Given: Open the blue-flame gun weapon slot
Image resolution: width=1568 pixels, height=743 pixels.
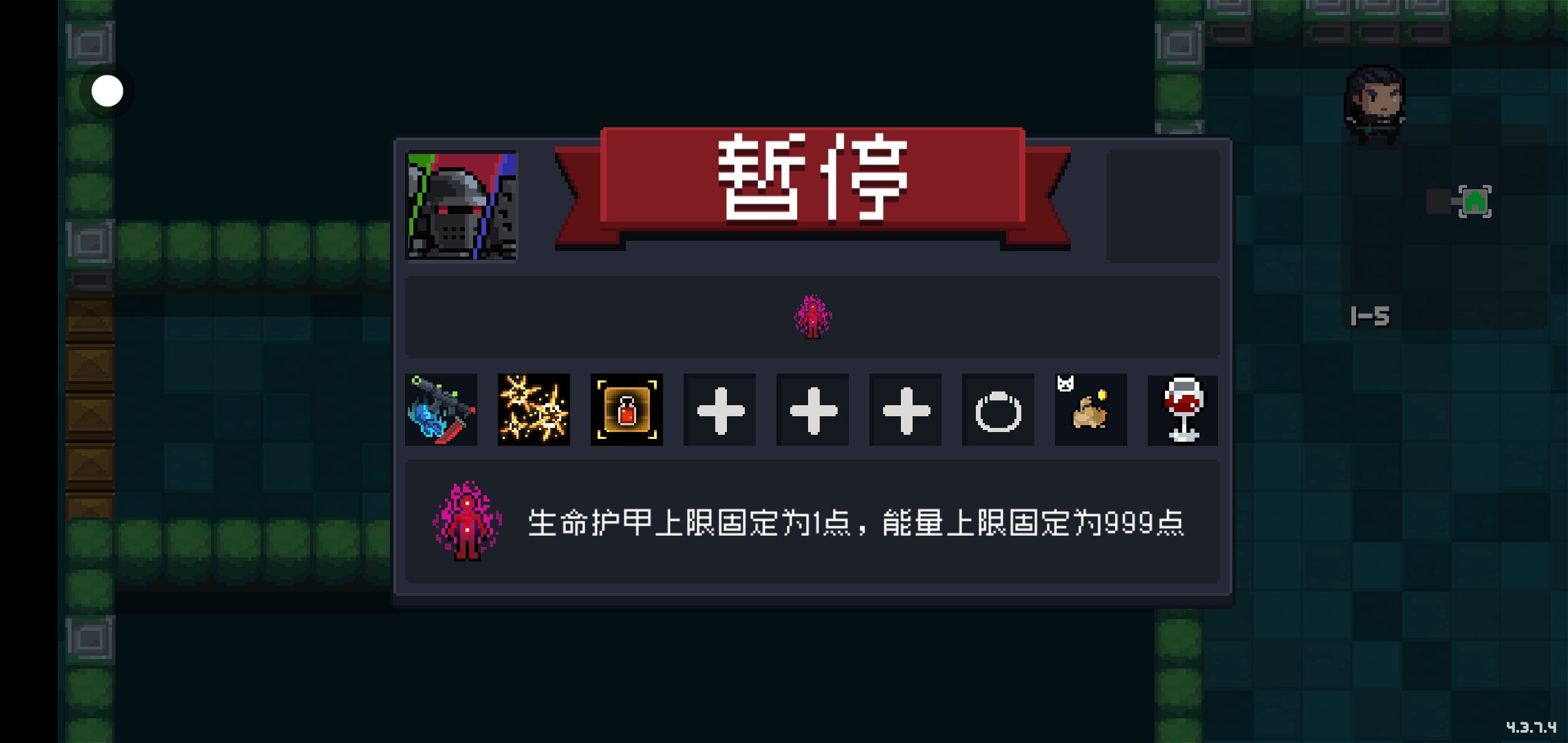Looking at the screenshot, I should [441, 410].
